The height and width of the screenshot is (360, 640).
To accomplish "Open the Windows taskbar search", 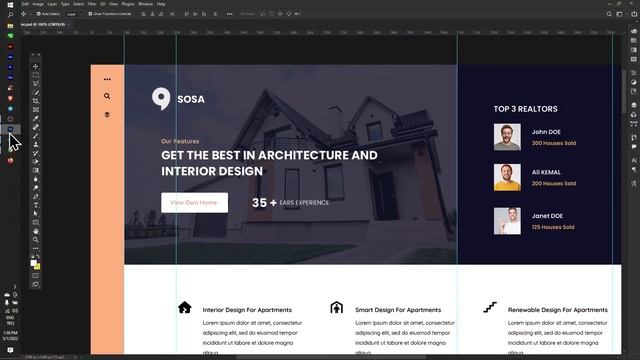I will 10,15.
